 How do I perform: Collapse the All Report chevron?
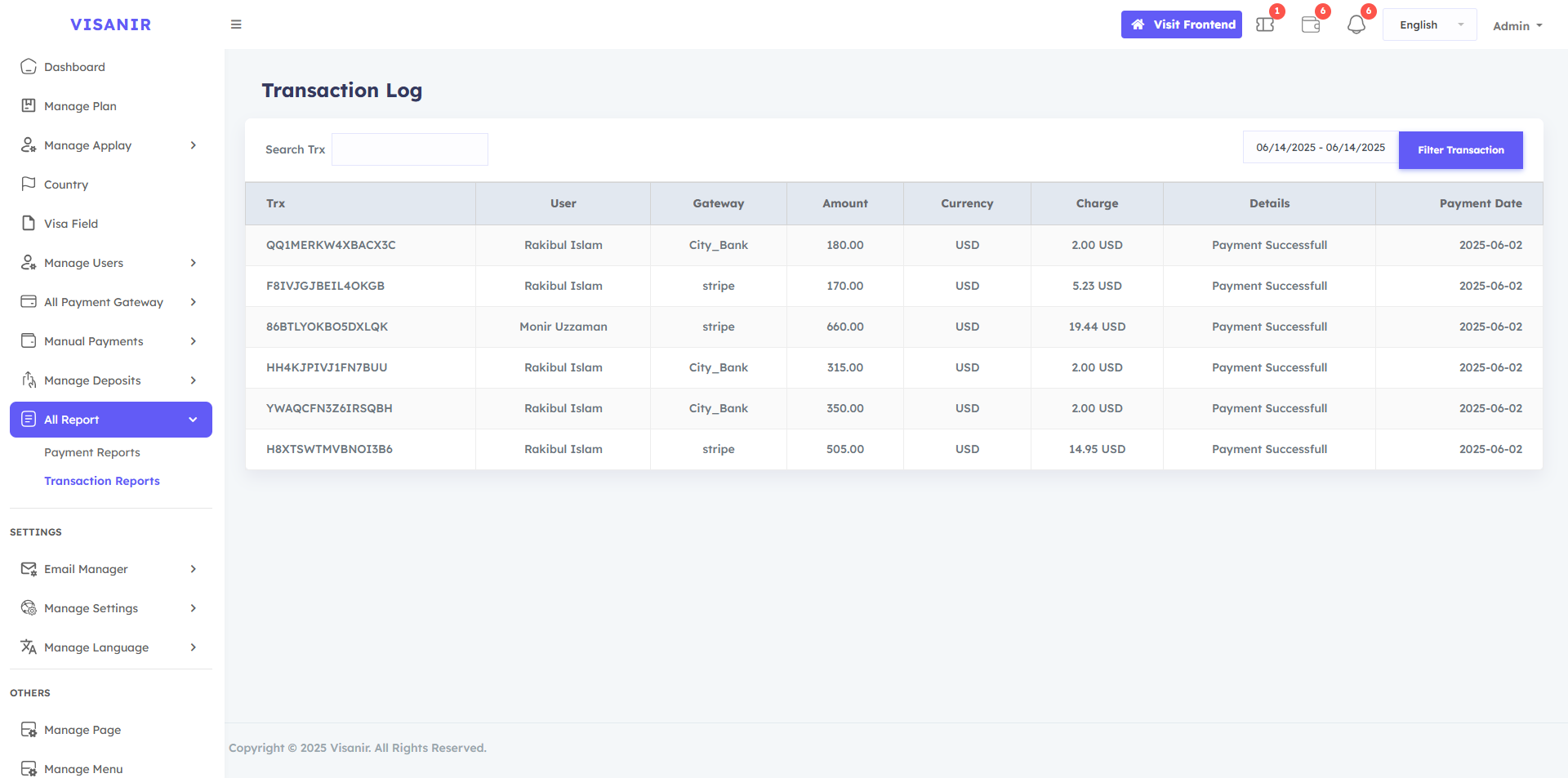tap(194, 420)
